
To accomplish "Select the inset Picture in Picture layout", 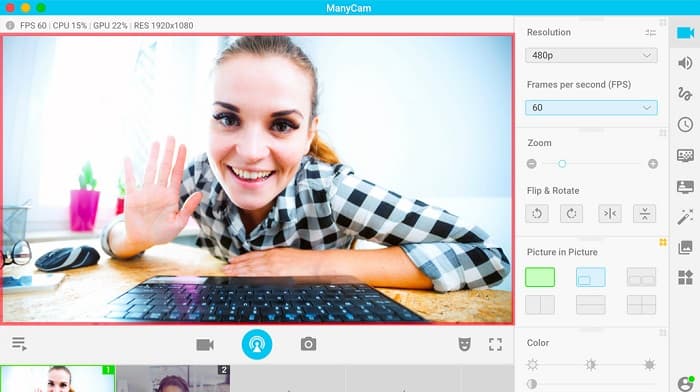I will [x=591, y=277].
